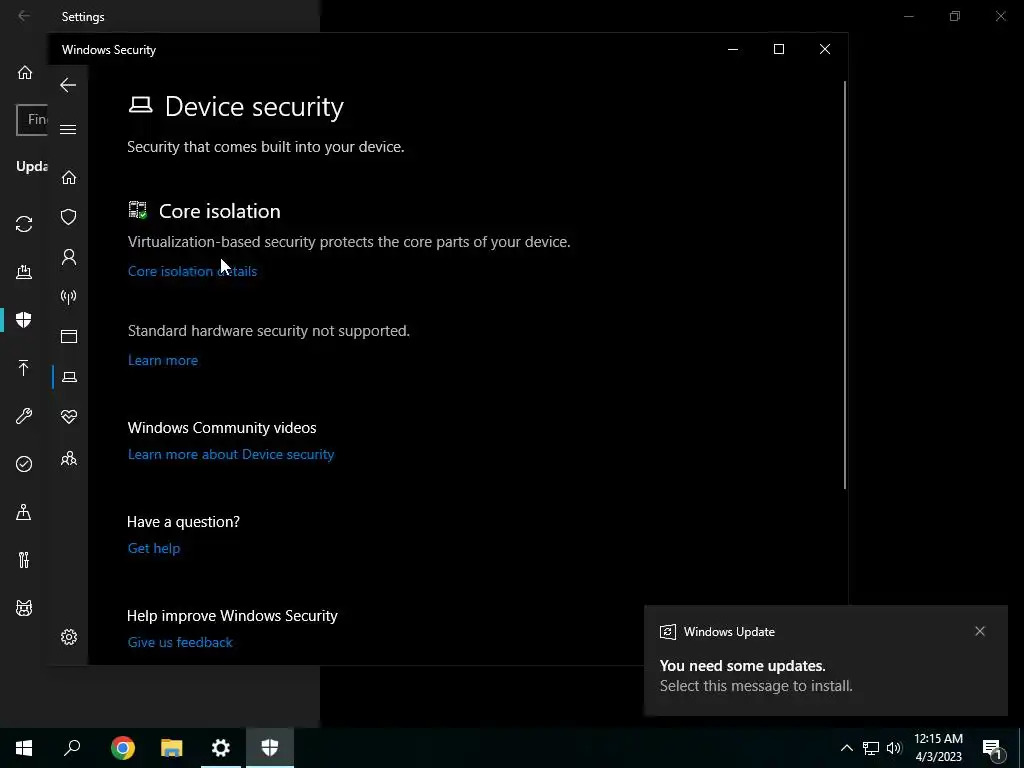The height and width of the screenshot is (768, 1024).
Task: Click Core isolation section title
Action: 219,211
